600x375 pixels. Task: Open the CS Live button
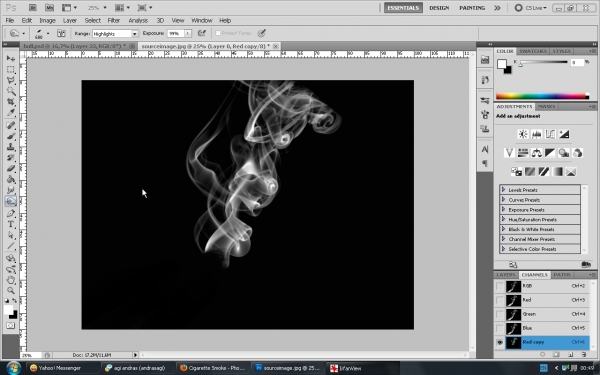531,8
